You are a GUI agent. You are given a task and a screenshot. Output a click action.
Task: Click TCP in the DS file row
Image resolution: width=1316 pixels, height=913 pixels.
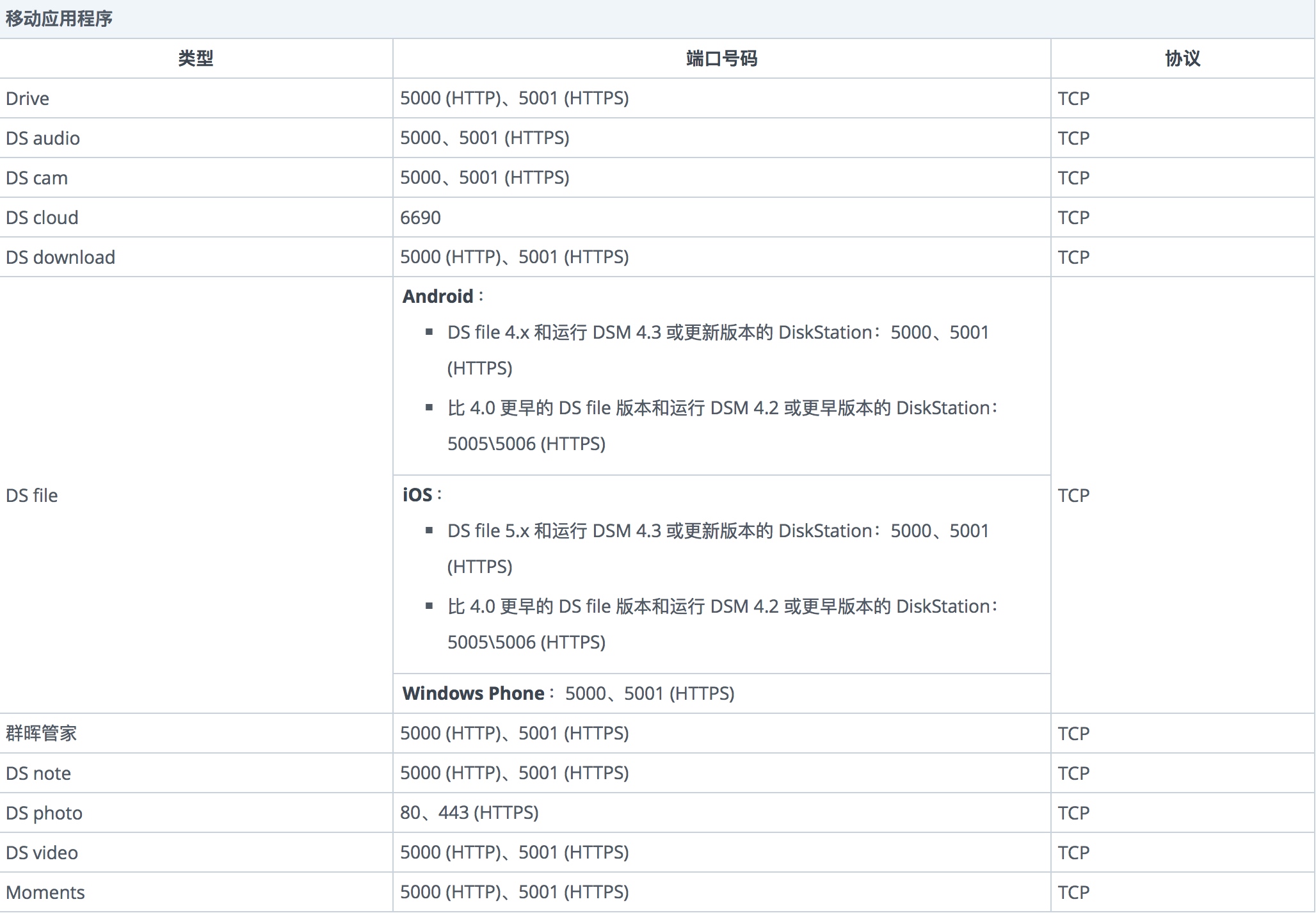(x=1073, y=495)
